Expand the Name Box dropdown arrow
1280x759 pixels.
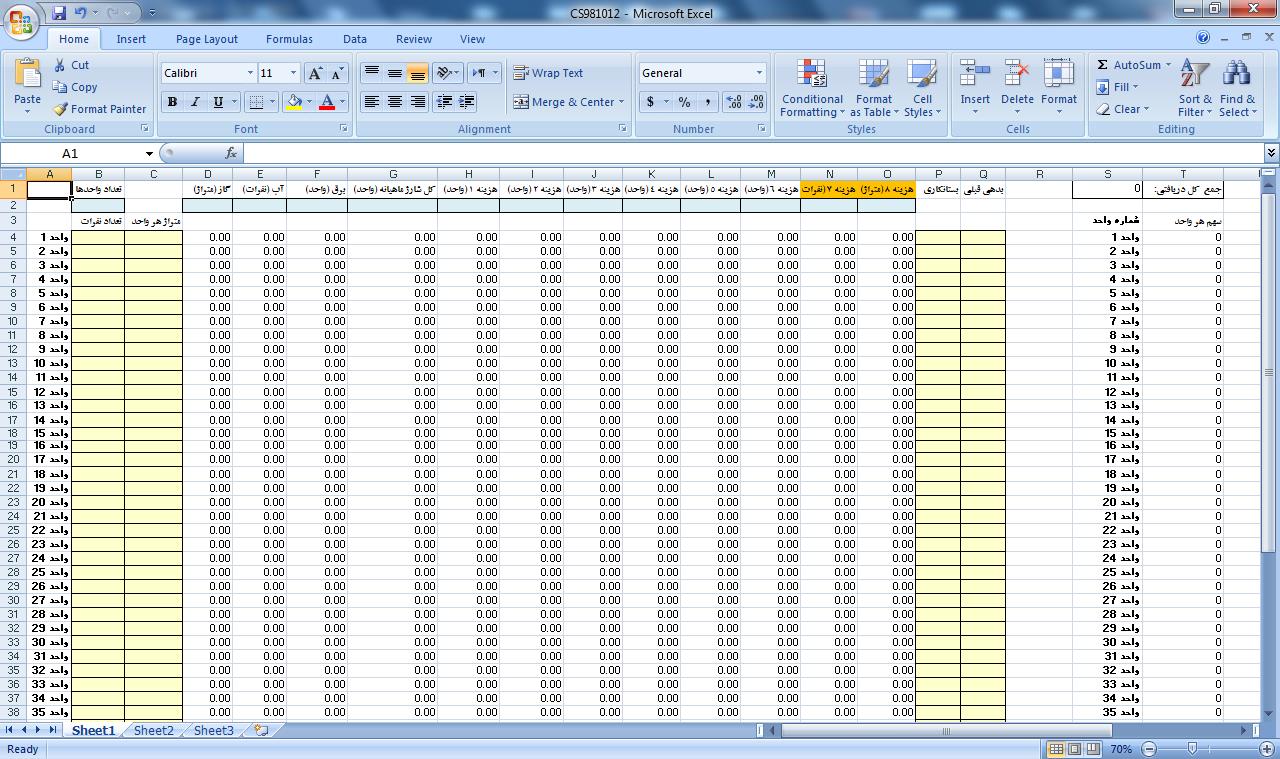pos(149,153)
